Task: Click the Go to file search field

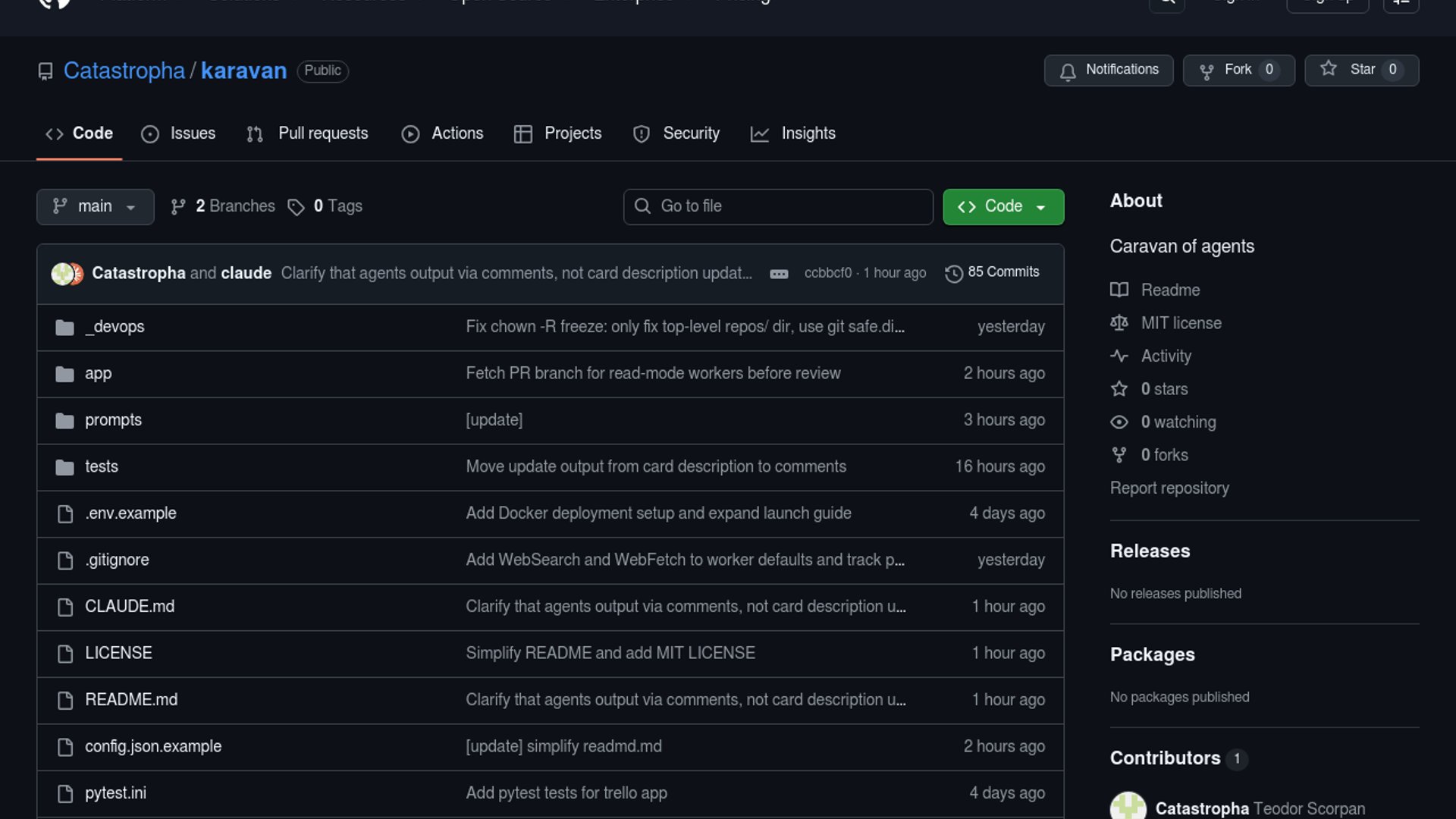Action: (x=778, y=206)
